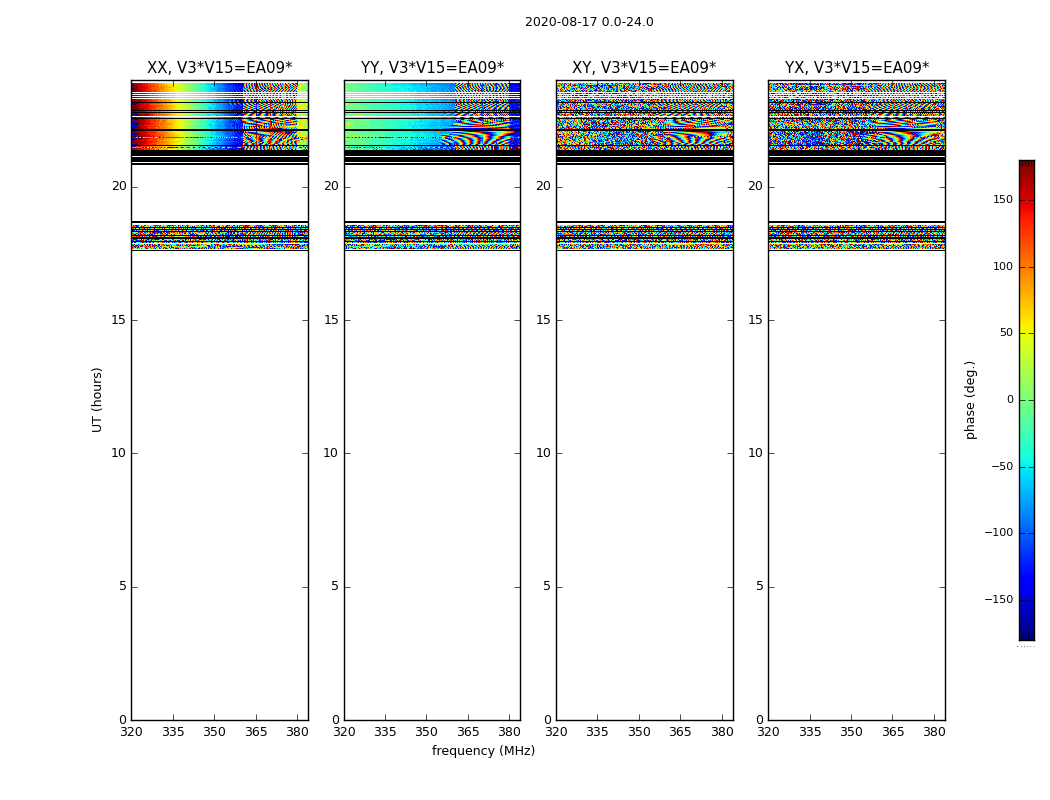The image size is (1050, 800).
Task: Click the 350 frequency tick under XX panel
Action: point(214,733)
